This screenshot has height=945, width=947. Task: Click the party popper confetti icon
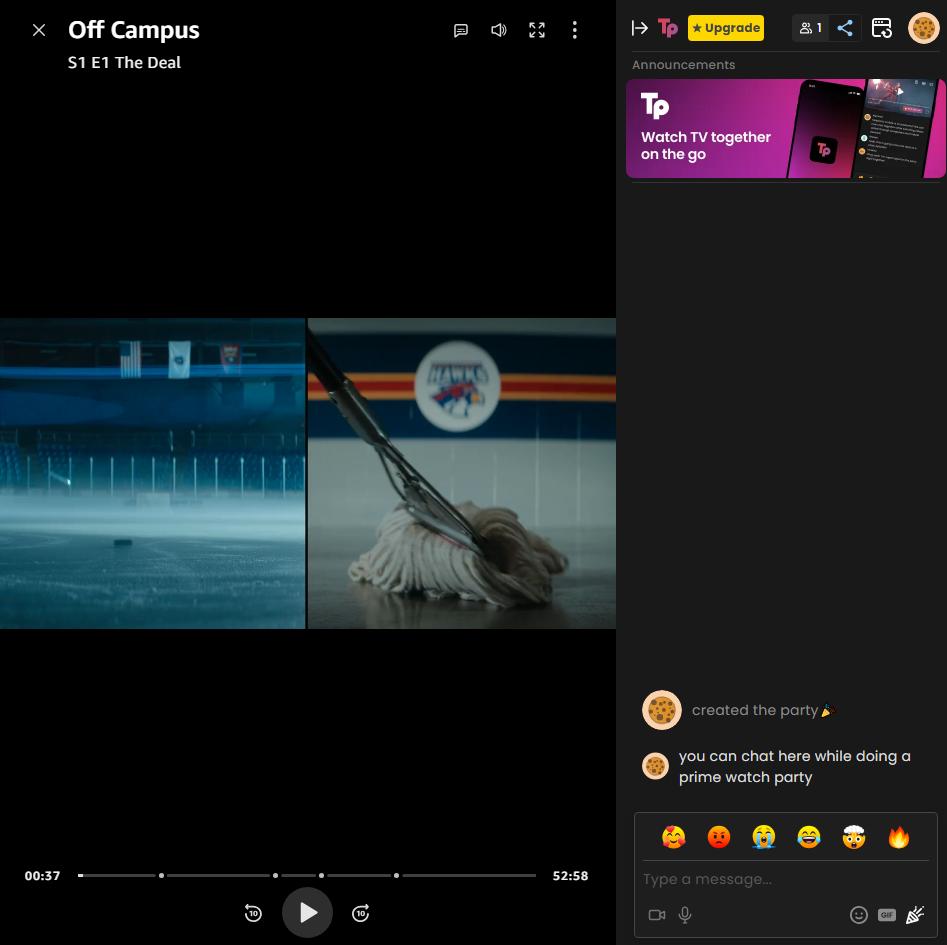click(x=915, y=915)
